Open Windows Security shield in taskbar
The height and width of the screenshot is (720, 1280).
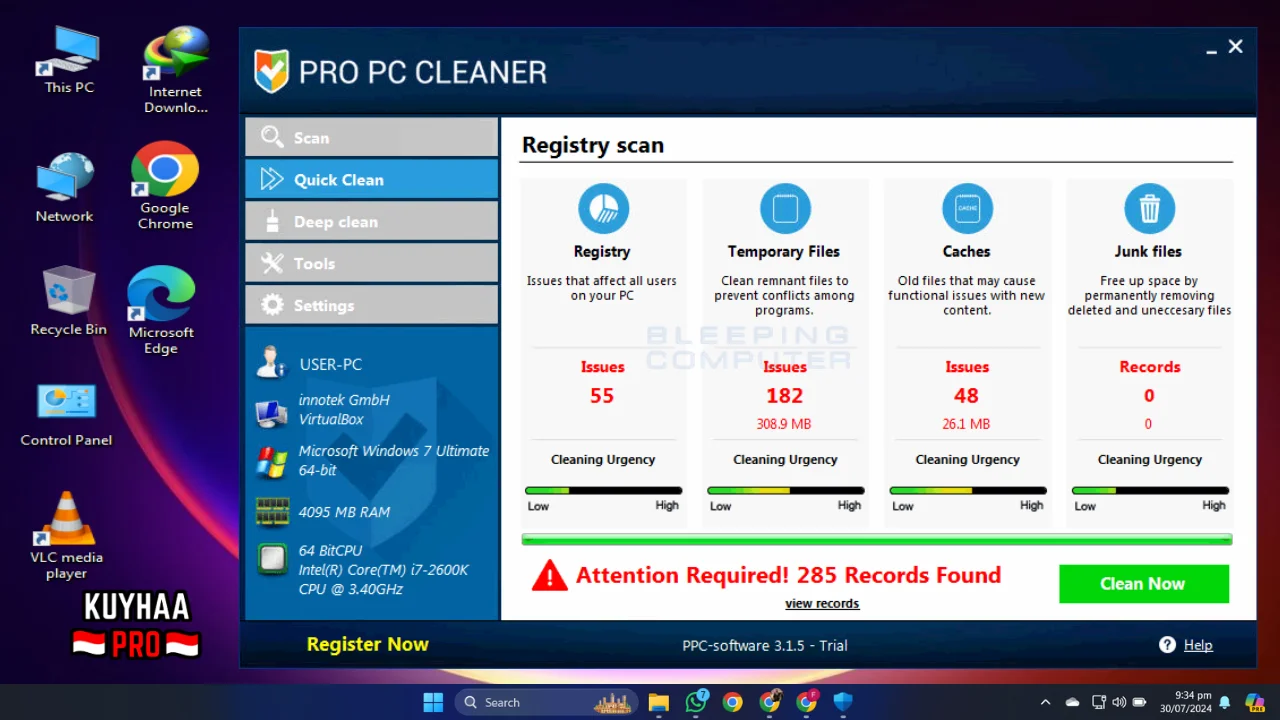click(843, 702)
